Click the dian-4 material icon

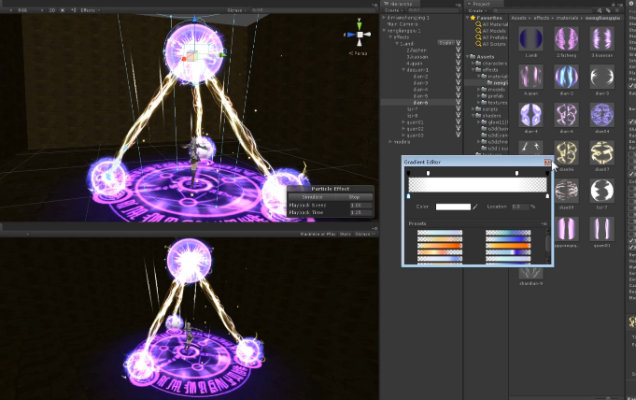pos(533,114)
